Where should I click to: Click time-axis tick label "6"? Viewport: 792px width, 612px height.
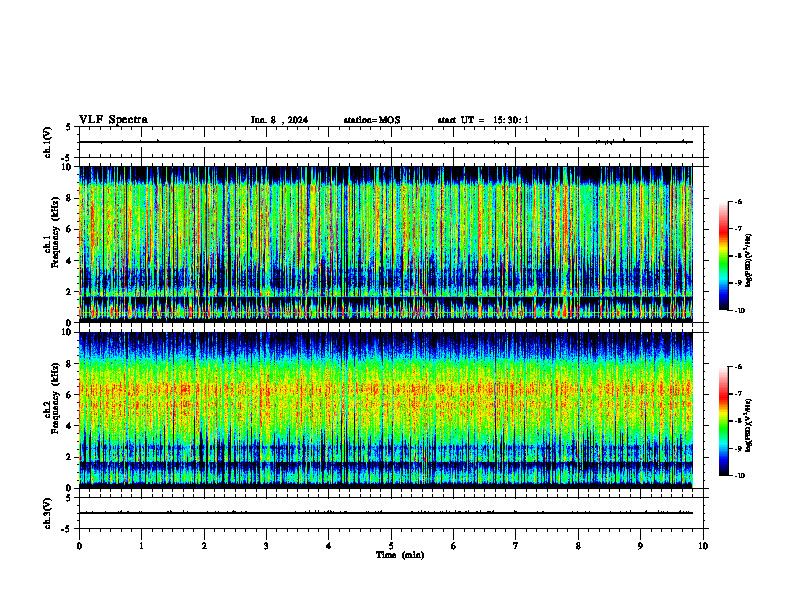click(454, 546)
